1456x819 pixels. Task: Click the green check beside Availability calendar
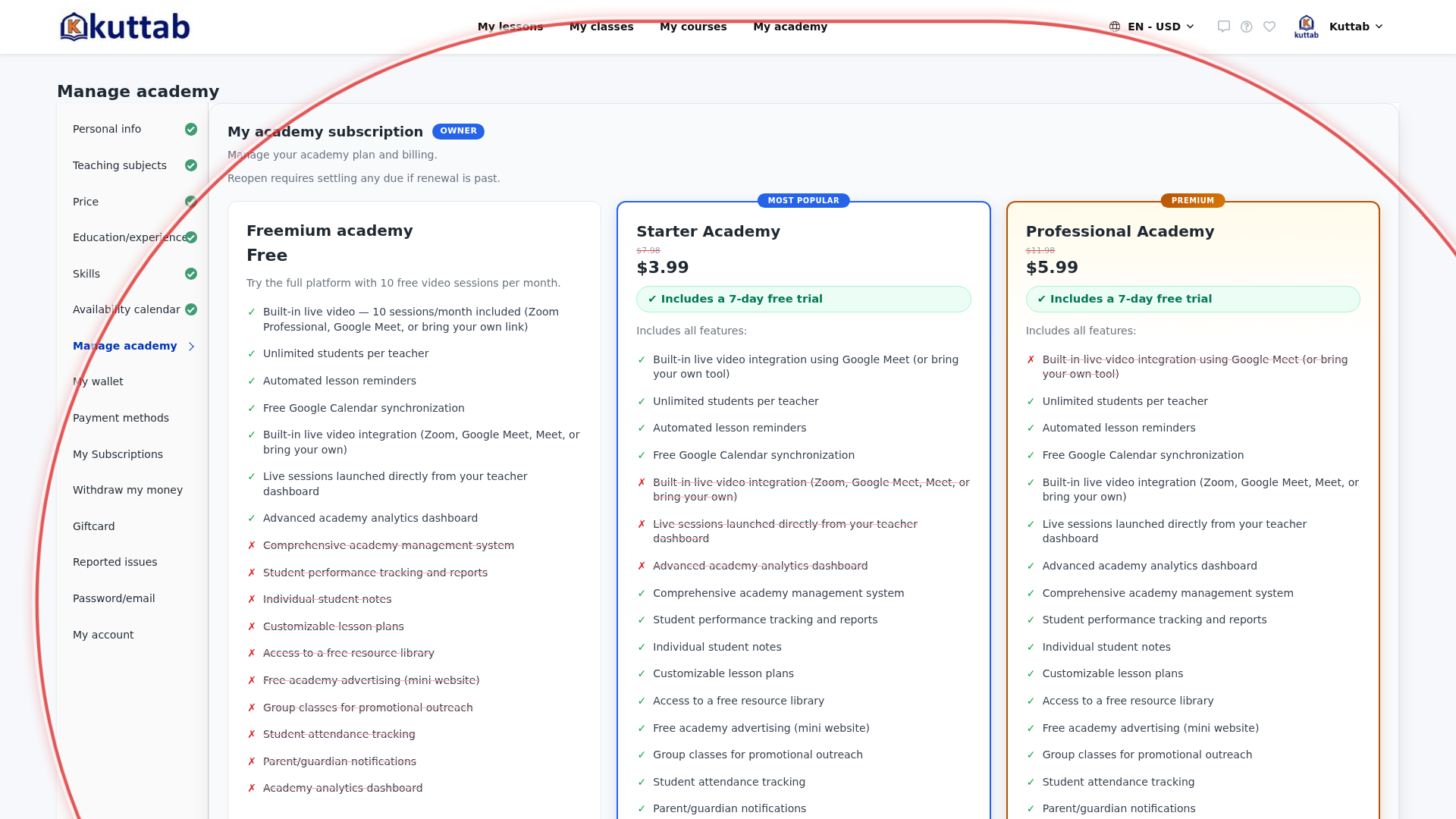pos(191,309)
